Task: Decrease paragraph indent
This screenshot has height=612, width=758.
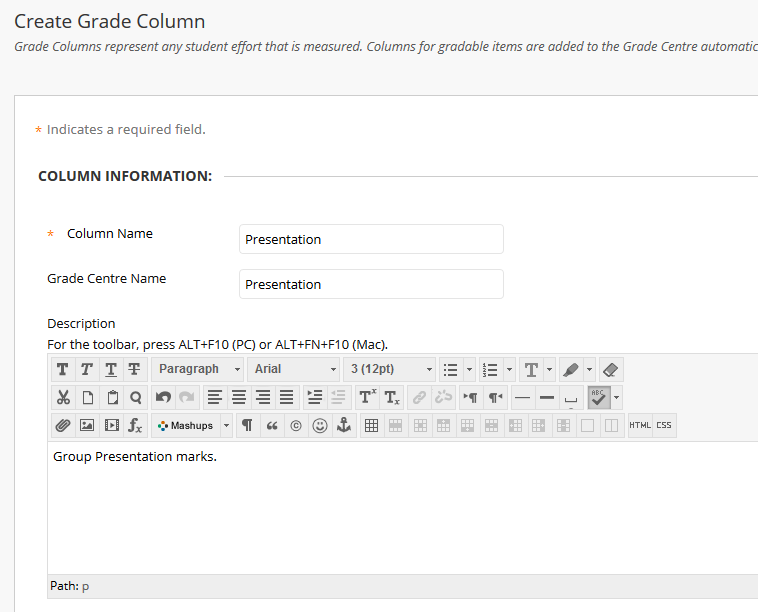Action: pyautogui.click(x=339, y=398)
